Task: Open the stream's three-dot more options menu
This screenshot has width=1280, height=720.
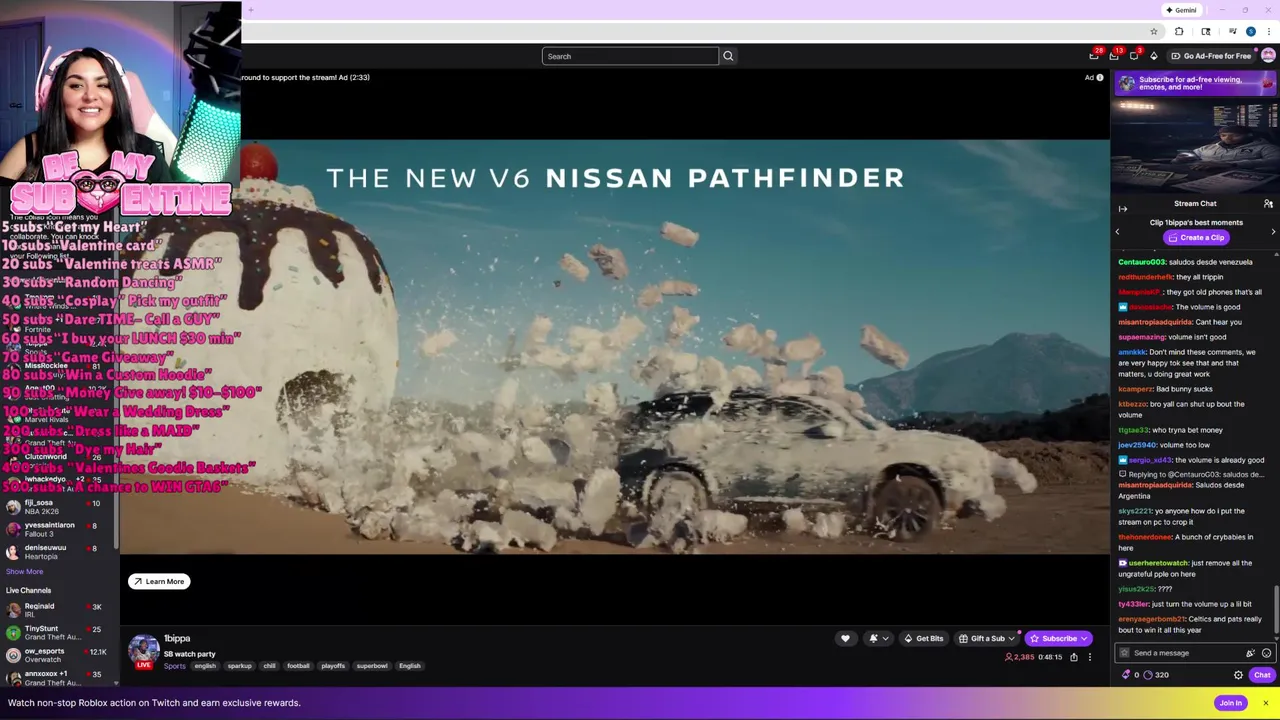Action: 1089,657
